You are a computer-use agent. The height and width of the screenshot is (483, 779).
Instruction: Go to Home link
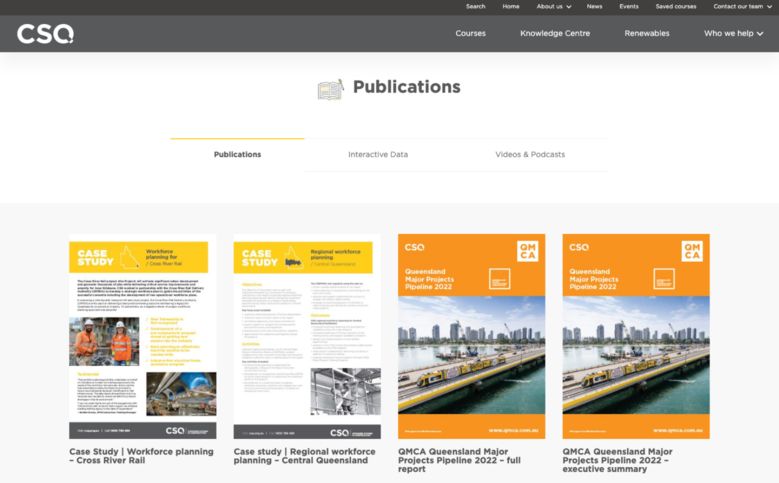511,6
